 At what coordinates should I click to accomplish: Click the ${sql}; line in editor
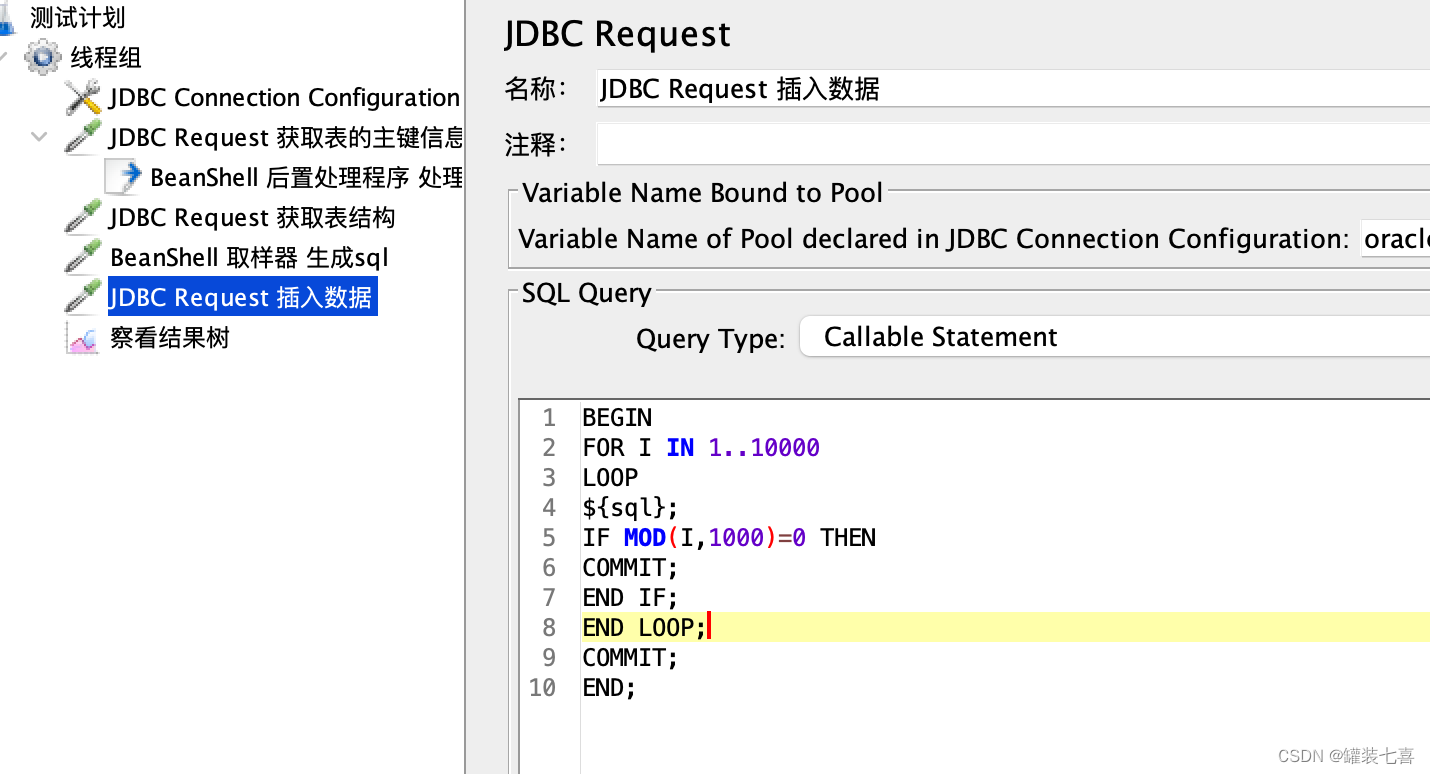tap(630, 507)
